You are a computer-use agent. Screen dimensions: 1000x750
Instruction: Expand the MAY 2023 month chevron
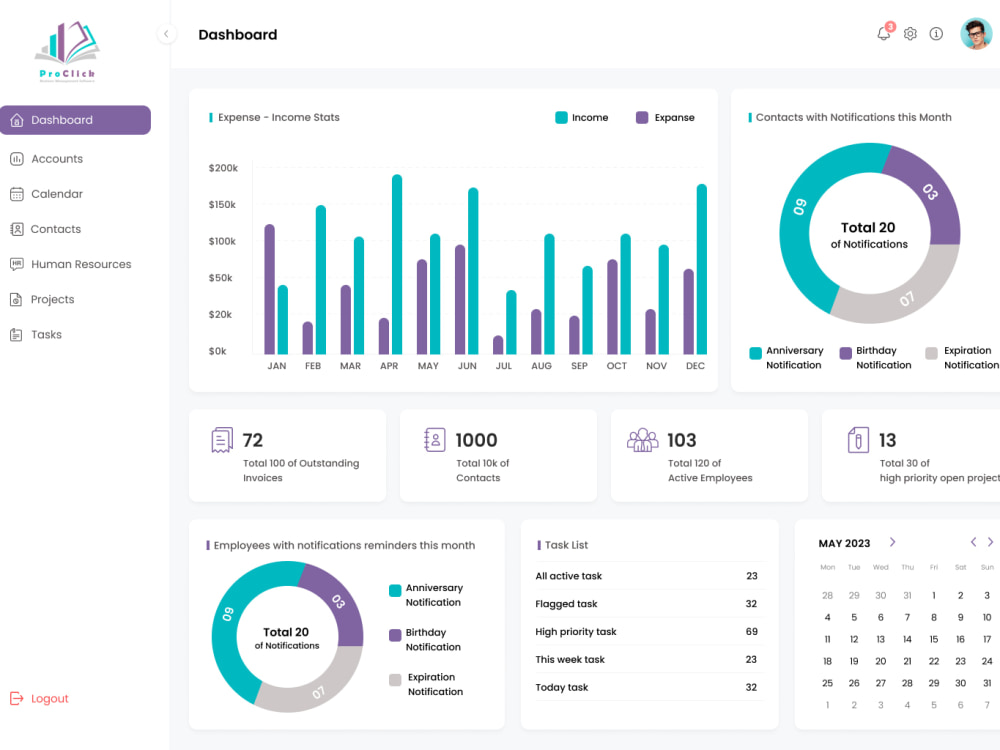[x=892, y=542]
